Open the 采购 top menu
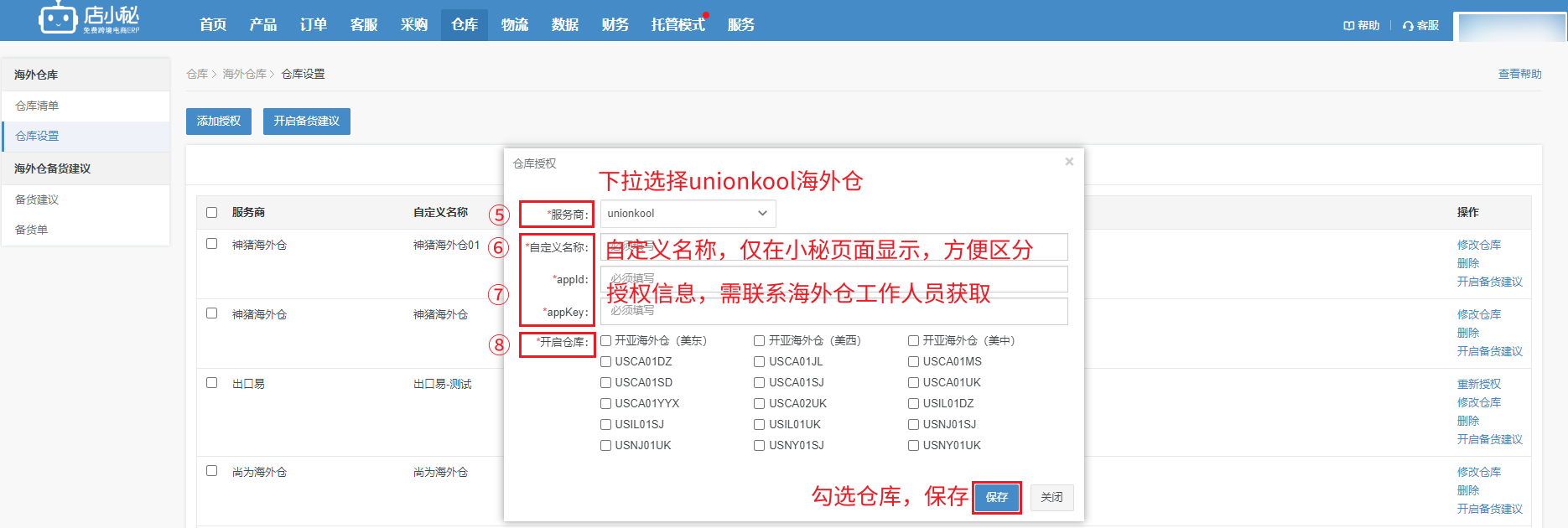 tap(414, 24)
